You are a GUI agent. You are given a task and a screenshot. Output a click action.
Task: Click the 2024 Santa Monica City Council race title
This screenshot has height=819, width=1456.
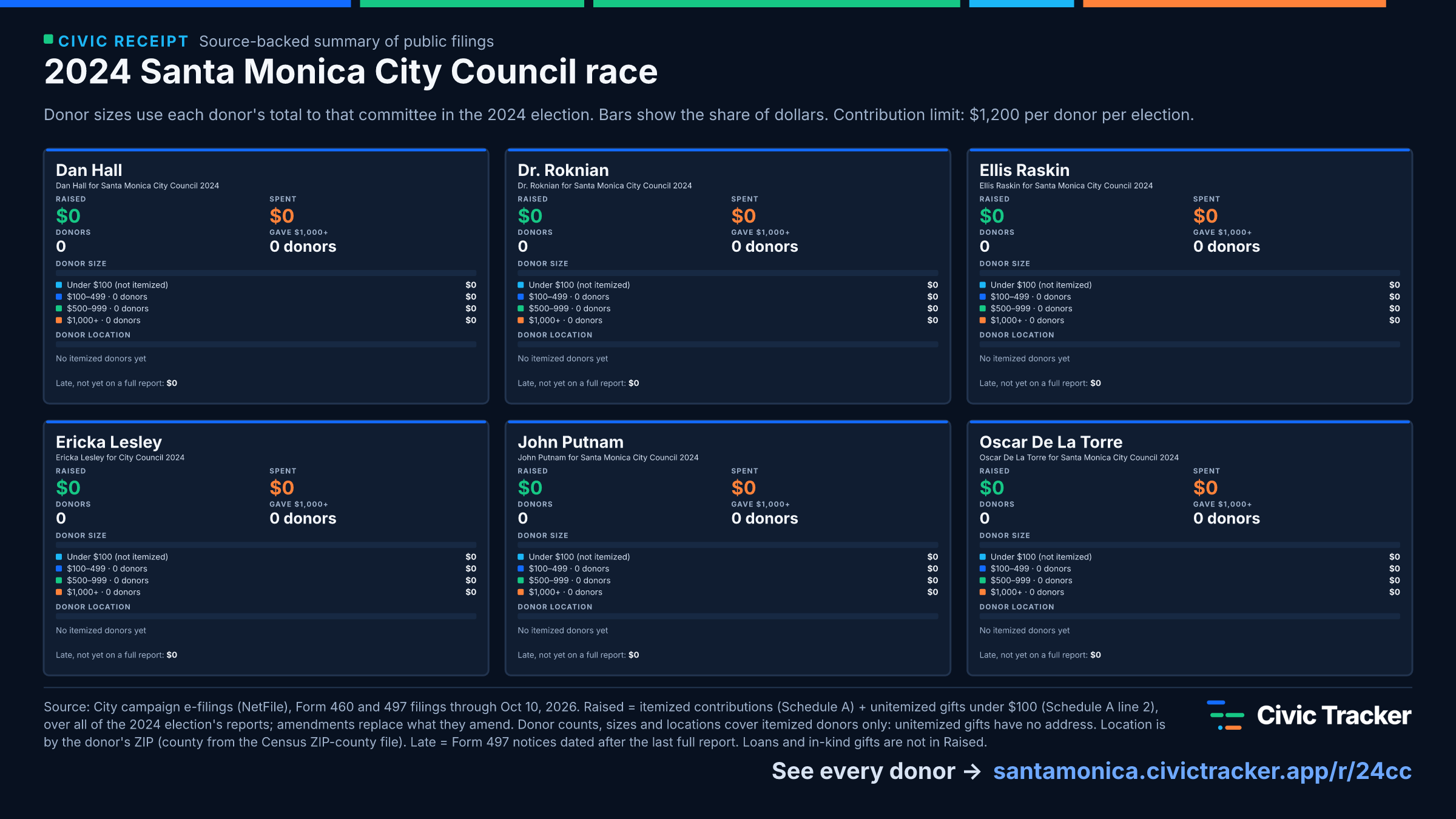(351, 72)
